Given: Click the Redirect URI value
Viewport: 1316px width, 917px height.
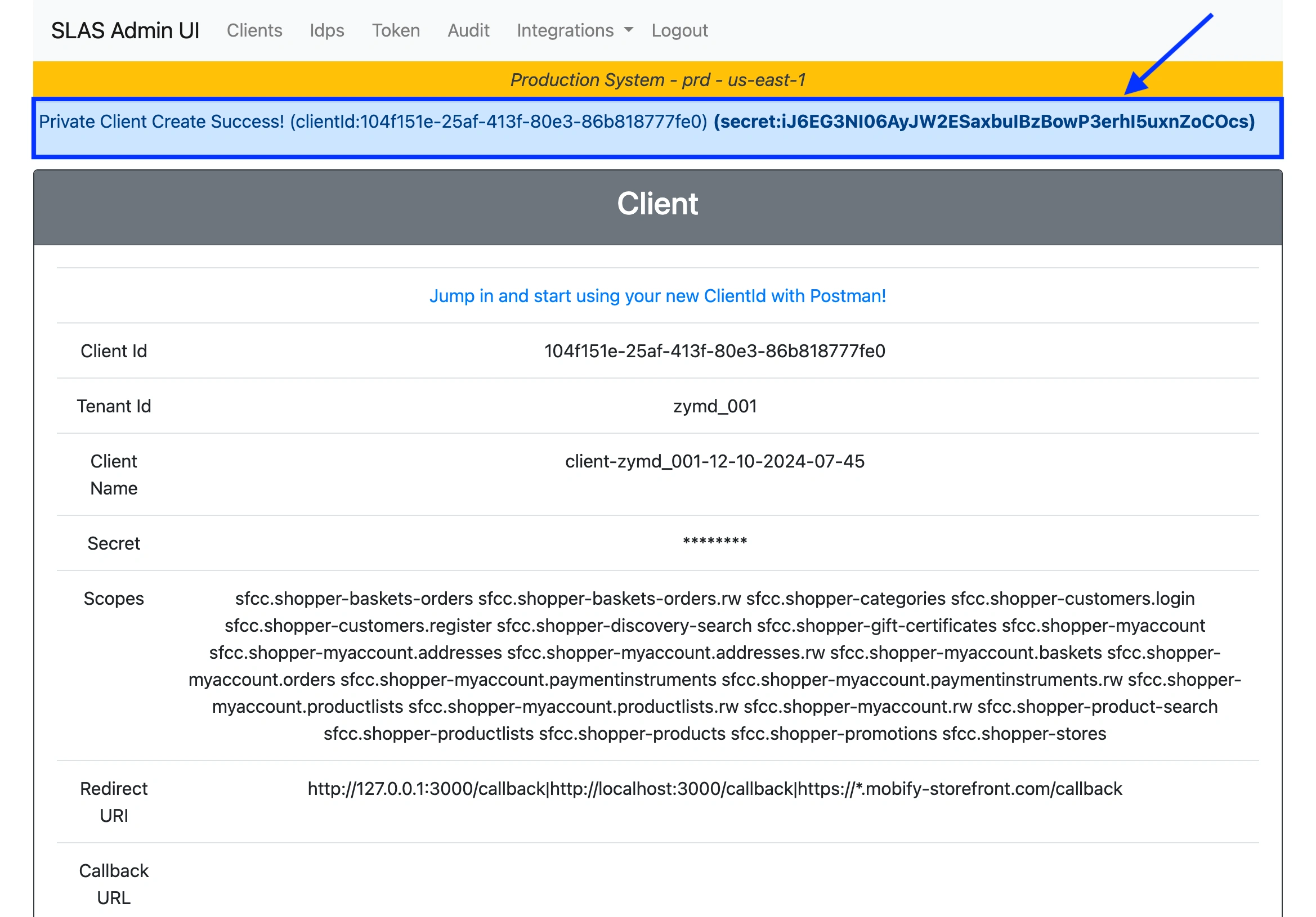Looking at the screenshot, I should click(x=714, y=789).
